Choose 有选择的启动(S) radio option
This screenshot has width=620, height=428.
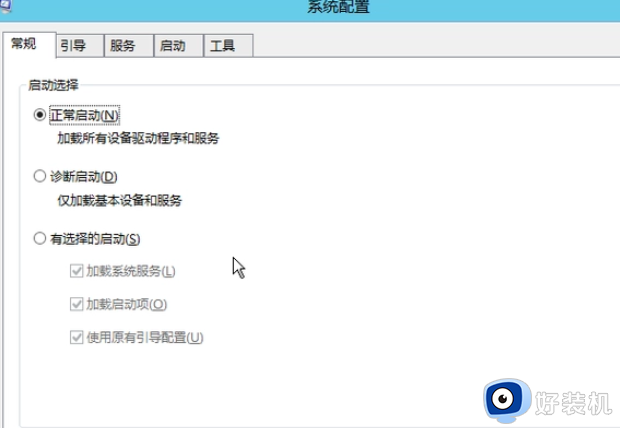[40, 239]
